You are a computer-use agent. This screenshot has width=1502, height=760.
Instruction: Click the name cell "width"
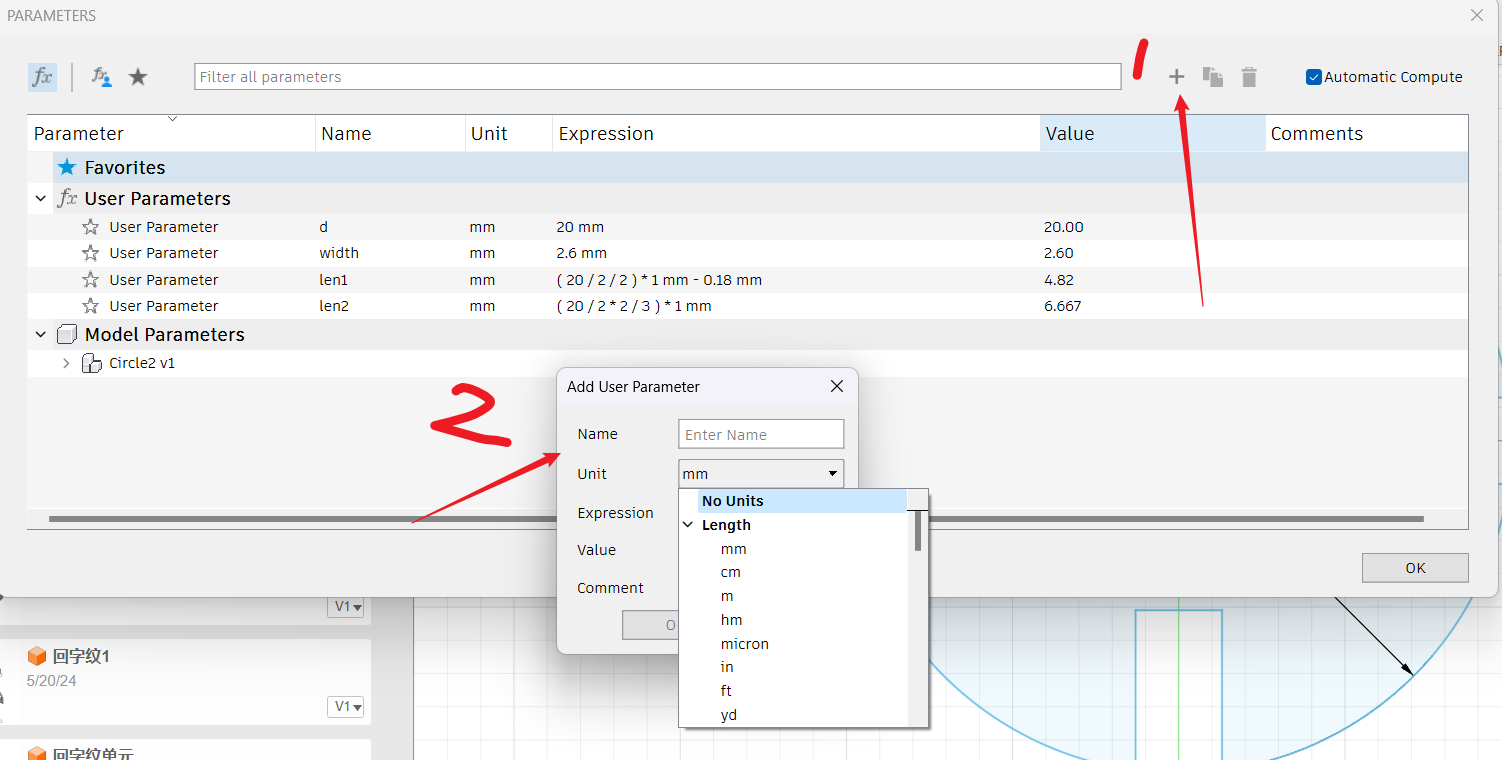(x=339, y=253)
